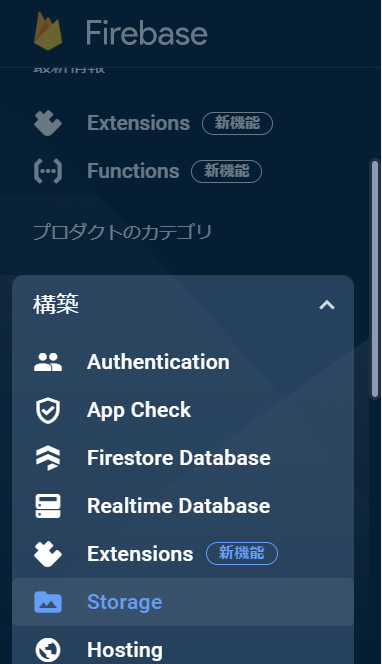
Task: Open Extensions puzzle icon above Functions
Action: [48, 123]
